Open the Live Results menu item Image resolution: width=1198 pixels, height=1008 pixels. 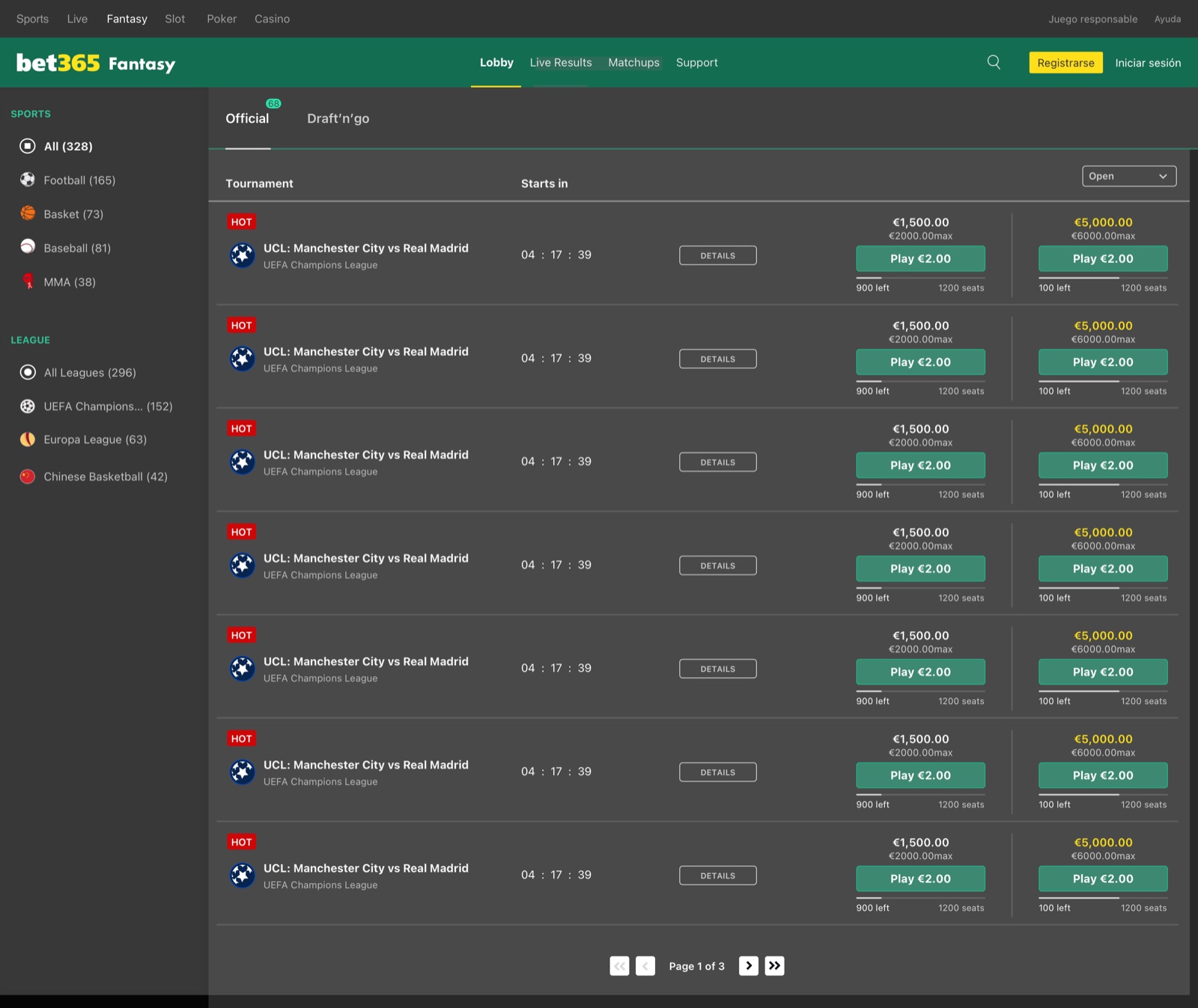561,62
